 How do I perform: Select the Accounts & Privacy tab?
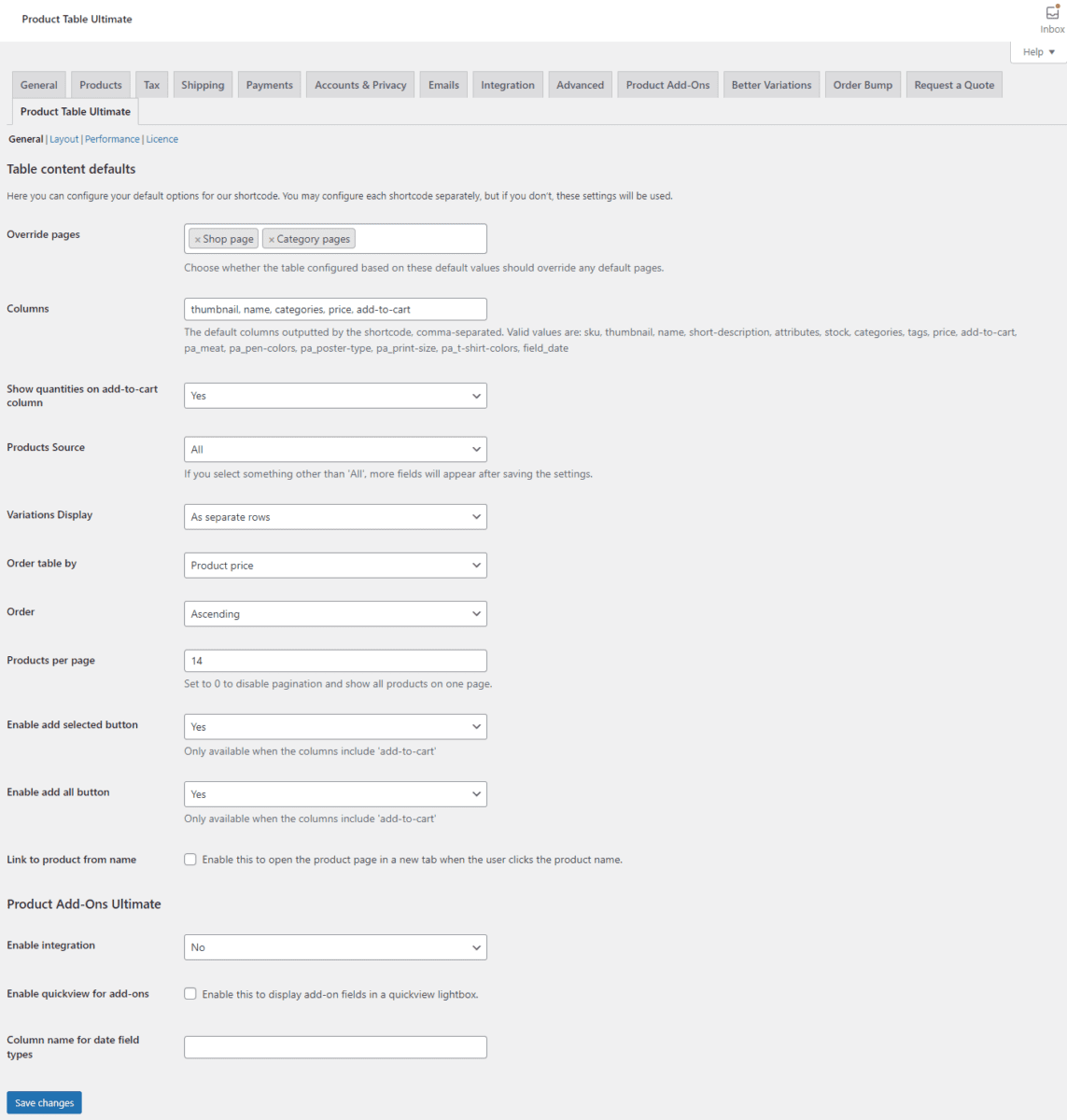click(x=360, y=85)
